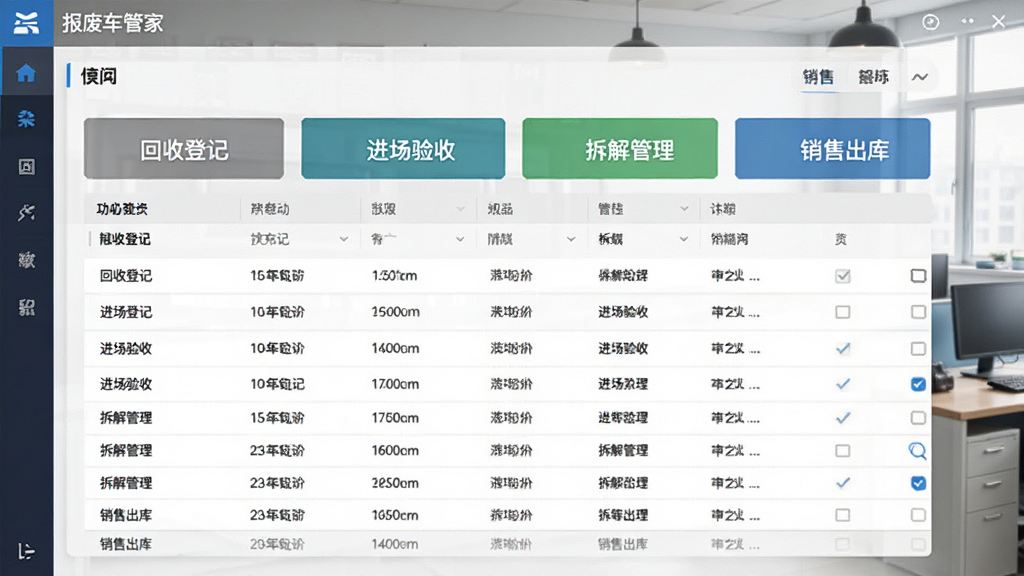The height and width of the screenshot is (576, 1024).
Task: Expand the filter-row dropdown in the fourth column
Action: [x=571, y=239]
